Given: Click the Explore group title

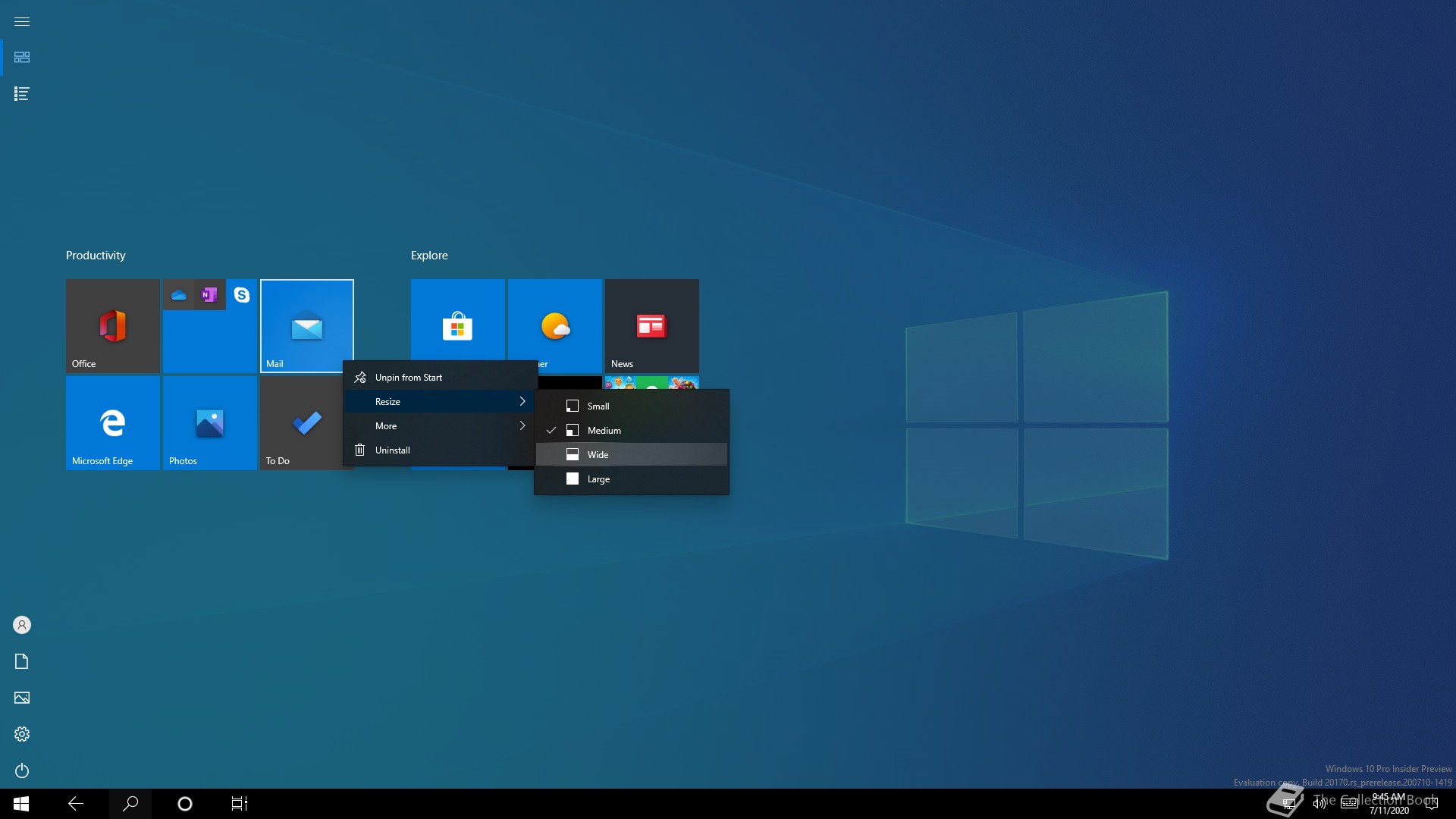Looking at the screenshot, I should pos(429,256).
